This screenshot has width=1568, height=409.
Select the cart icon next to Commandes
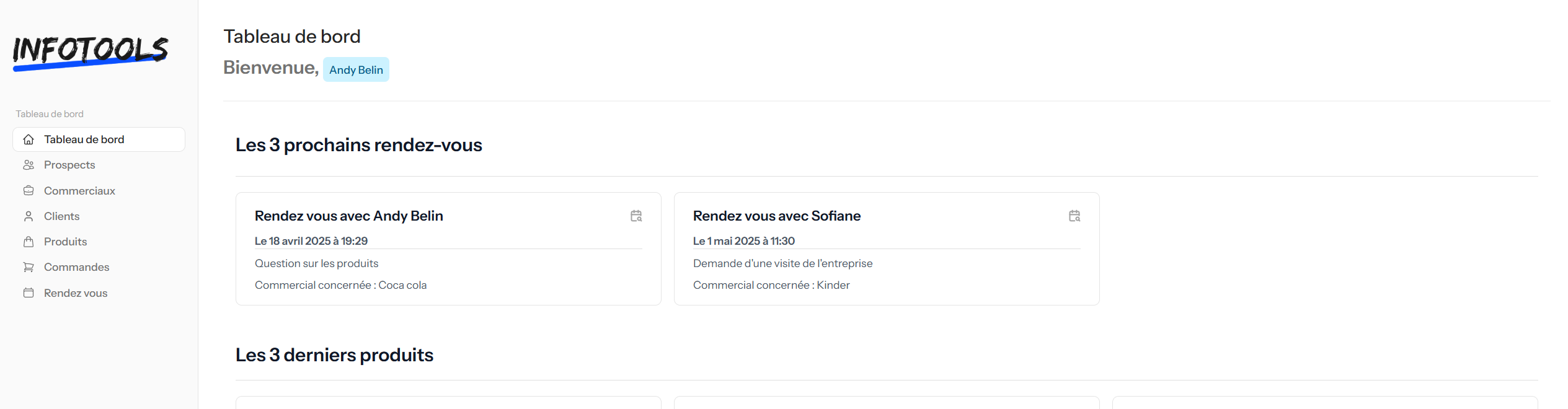pyautogui.click(x=29, y=267)
